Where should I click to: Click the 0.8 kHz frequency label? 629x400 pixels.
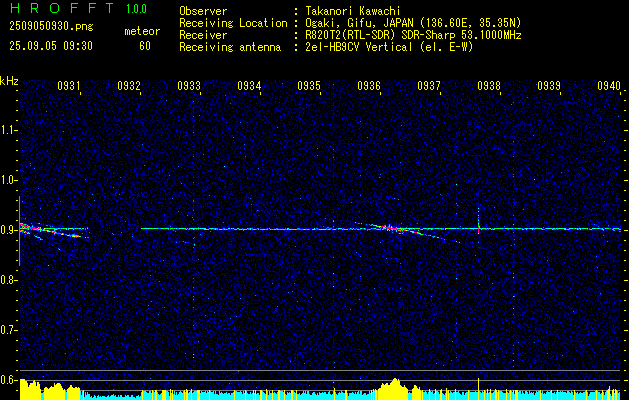[8, 280]
